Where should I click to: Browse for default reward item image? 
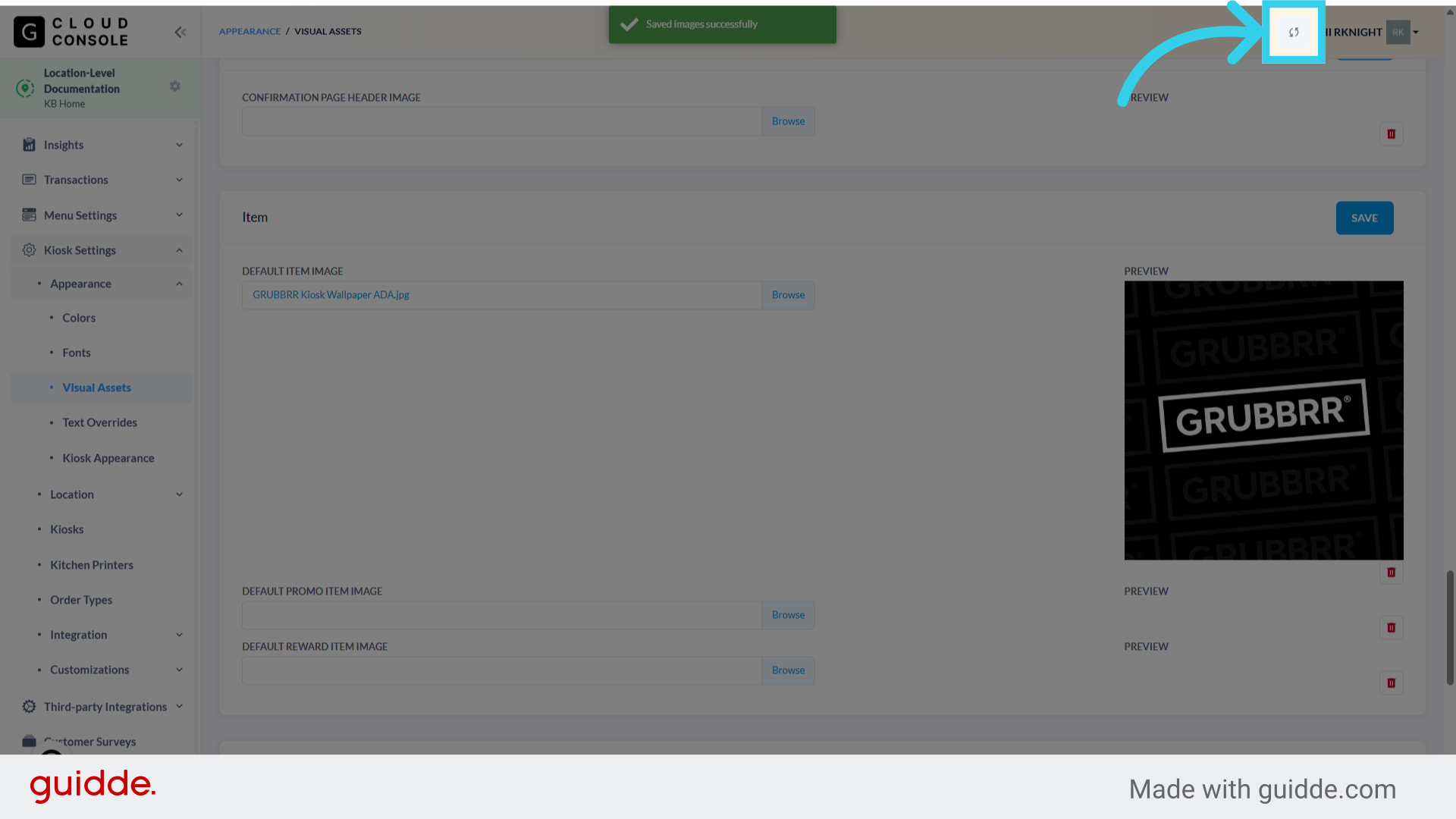coord(788,670)
